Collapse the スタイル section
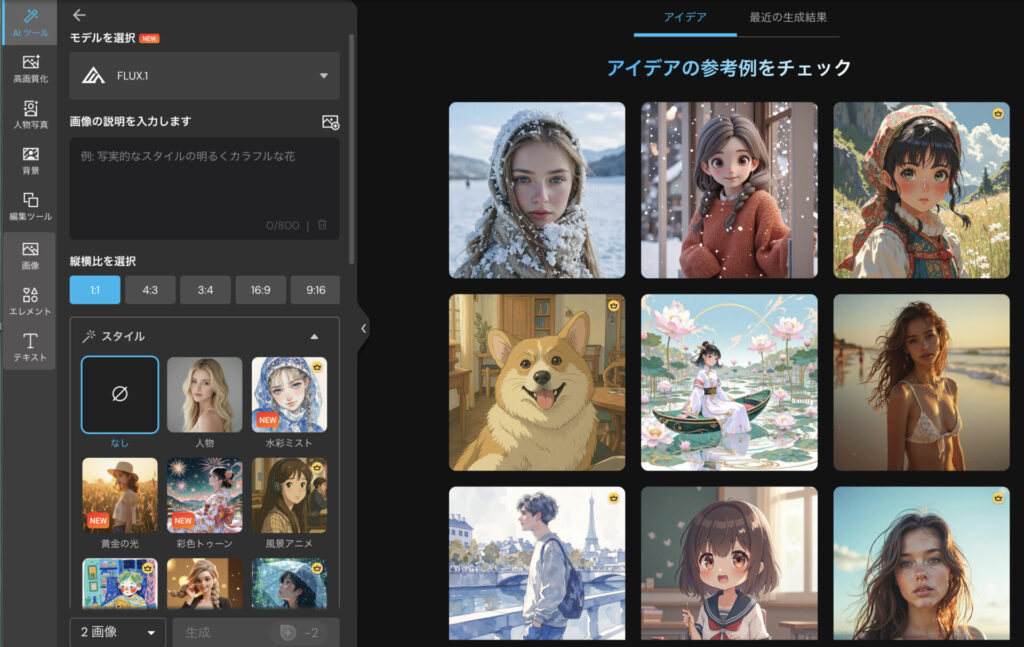 (x=314, y=337)
